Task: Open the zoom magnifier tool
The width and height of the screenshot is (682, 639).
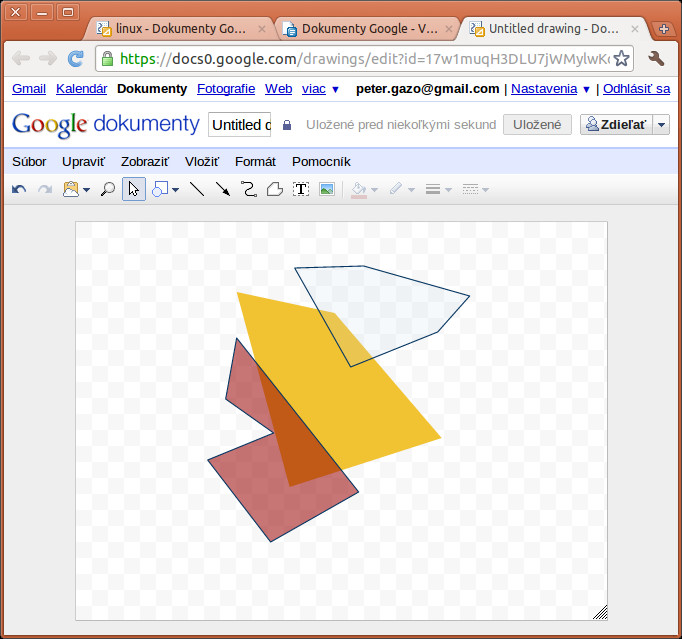Action: tap(108, 189)
